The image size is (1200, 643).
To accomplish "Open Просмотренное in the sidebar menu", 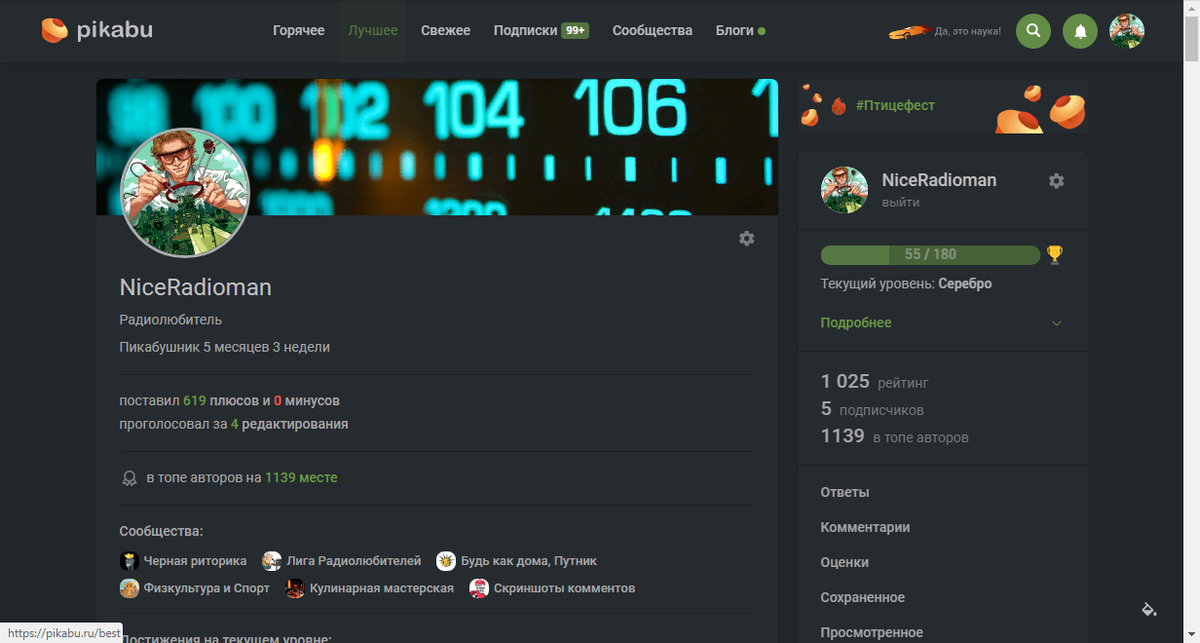I will 871,632.
